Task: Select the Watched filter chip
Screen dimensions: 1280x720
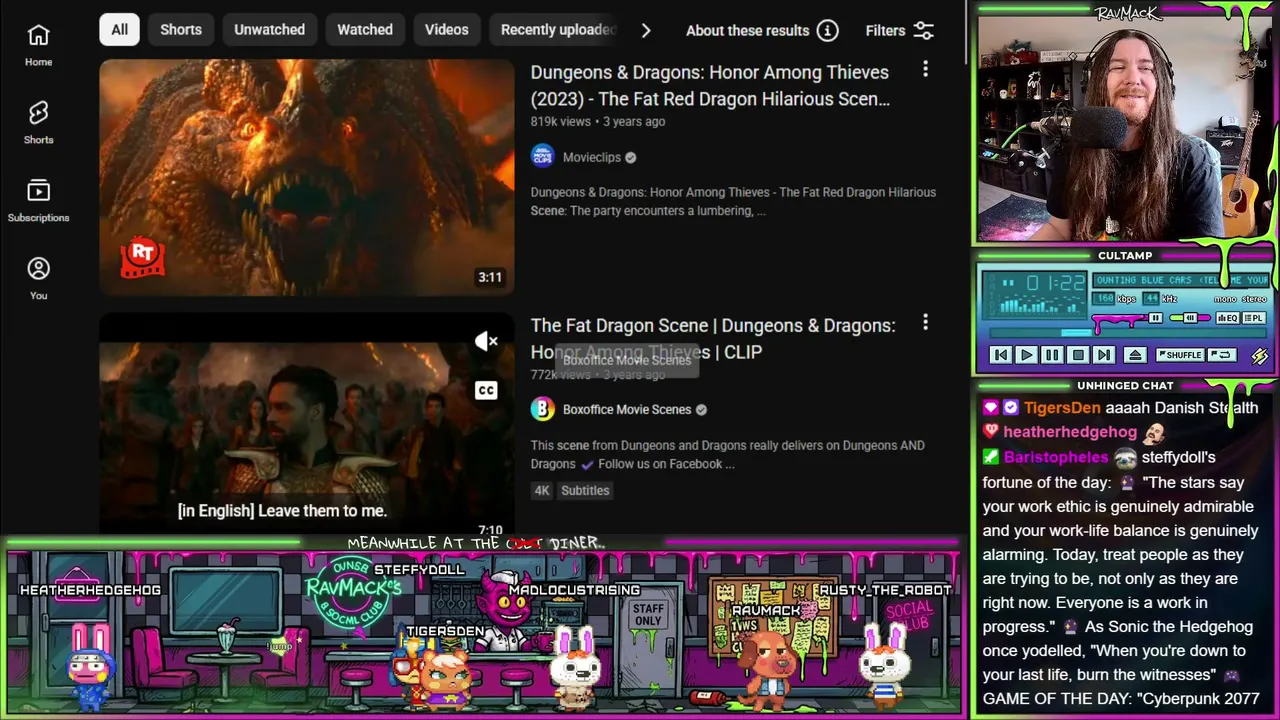Action: [365, 30]
